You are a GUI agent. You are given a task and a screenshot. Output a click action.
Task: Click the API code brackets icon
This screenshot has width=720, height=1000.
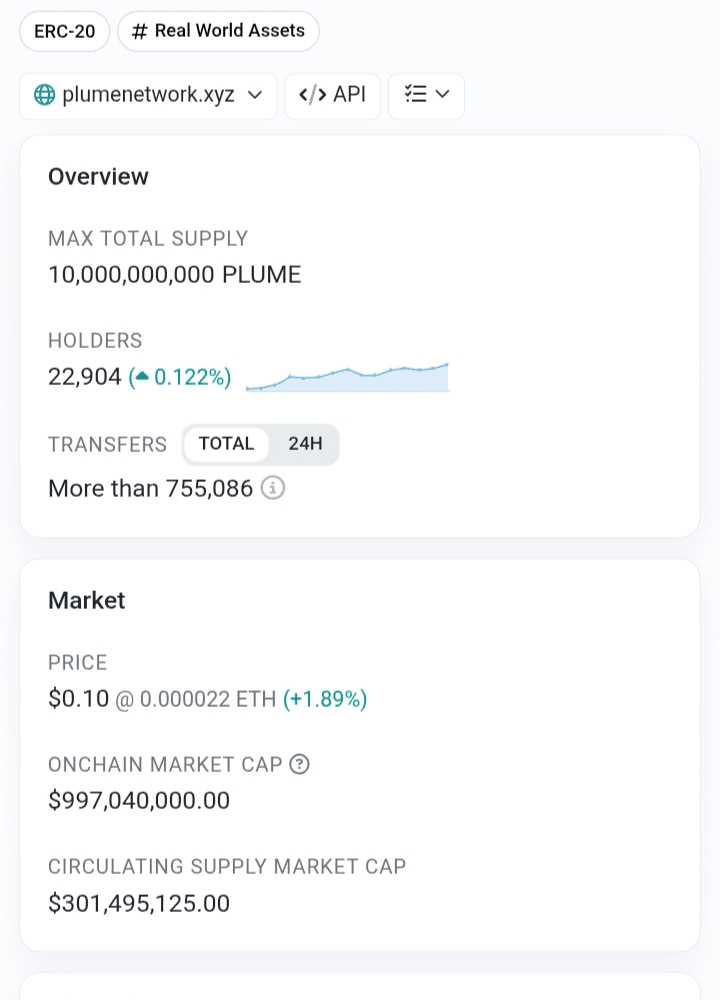click(x=313, y=95)
